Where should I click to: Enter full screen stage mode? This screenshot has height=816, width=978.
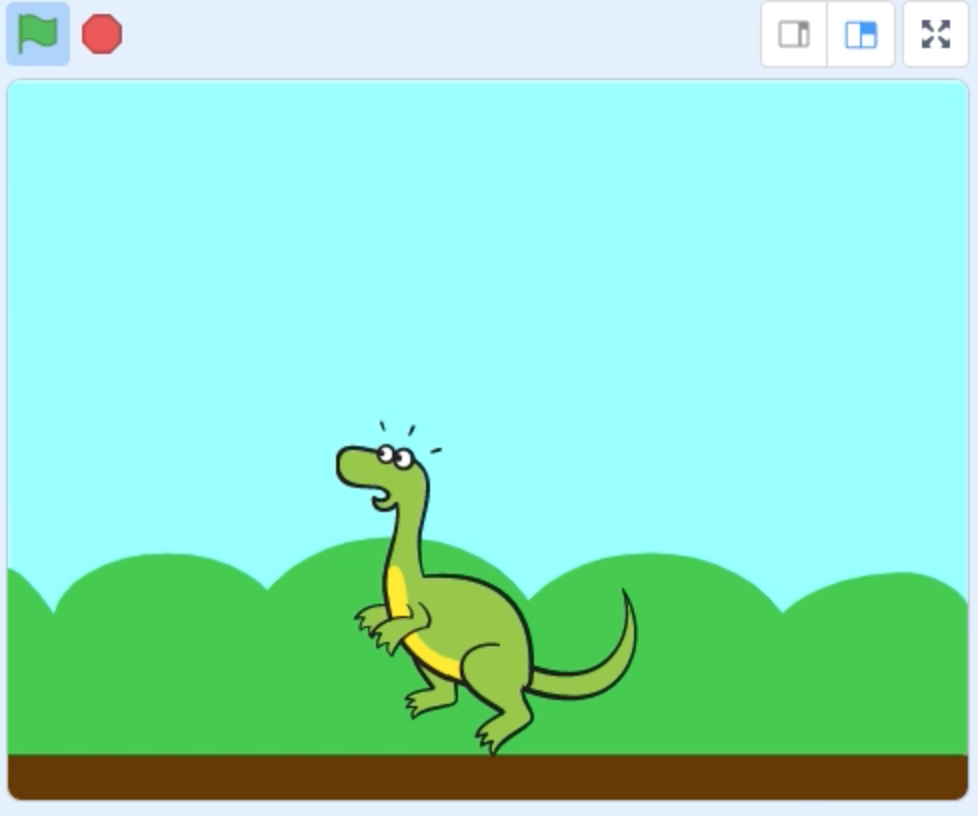[936, 35]
